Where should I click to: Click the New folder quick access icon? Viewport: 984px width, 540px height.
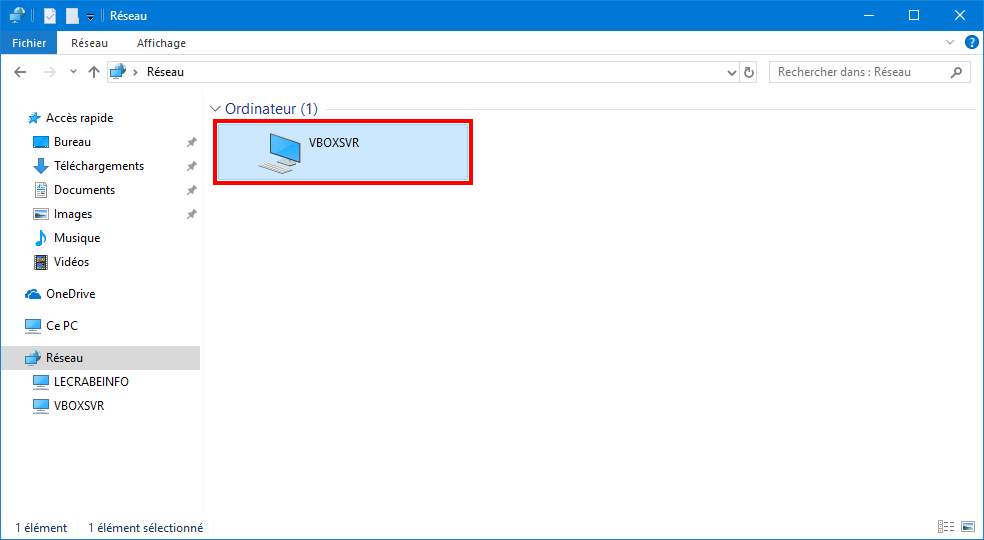pos(73,16)
